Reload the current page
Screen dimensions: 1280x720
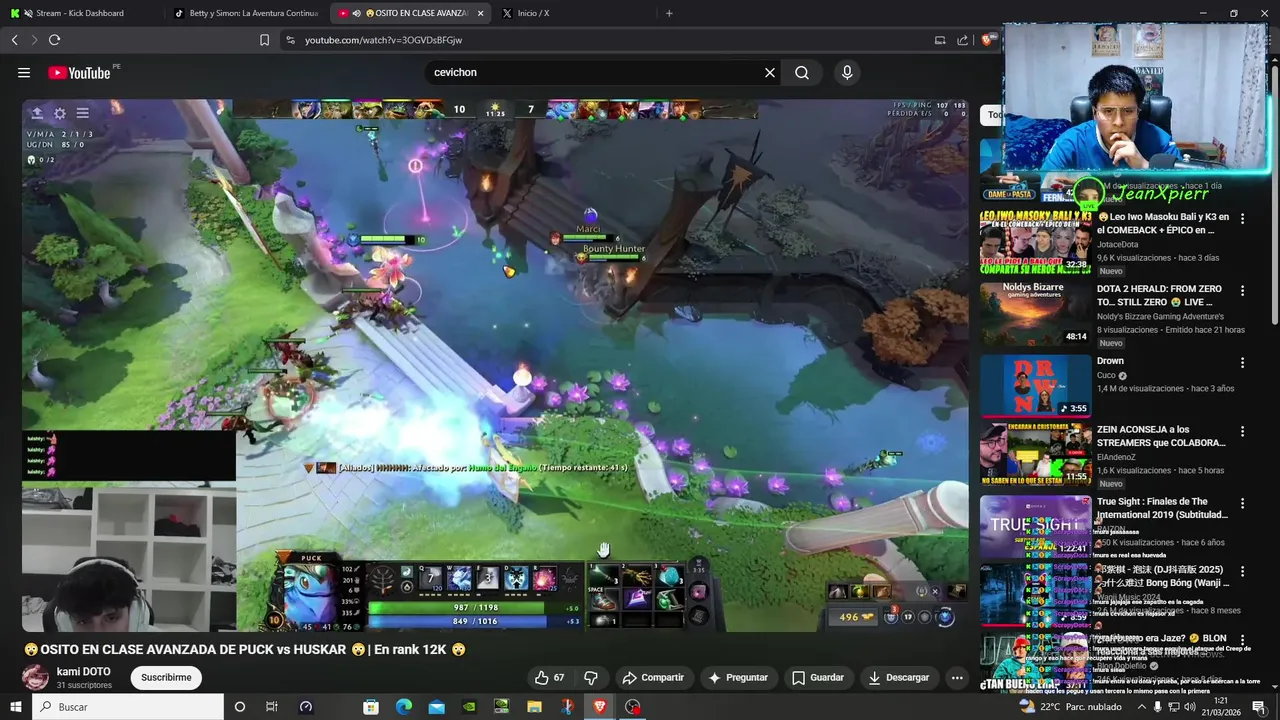pos(54,40)
